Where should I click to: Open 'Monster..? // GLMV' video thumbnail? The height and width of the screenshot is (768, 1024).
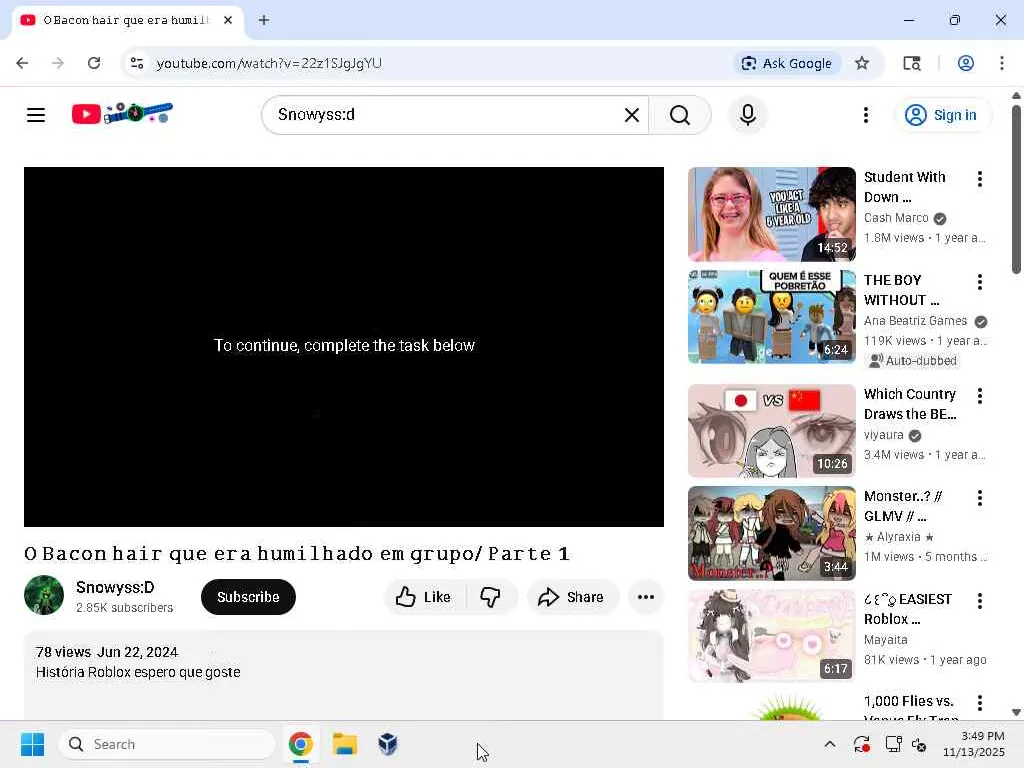772,534
